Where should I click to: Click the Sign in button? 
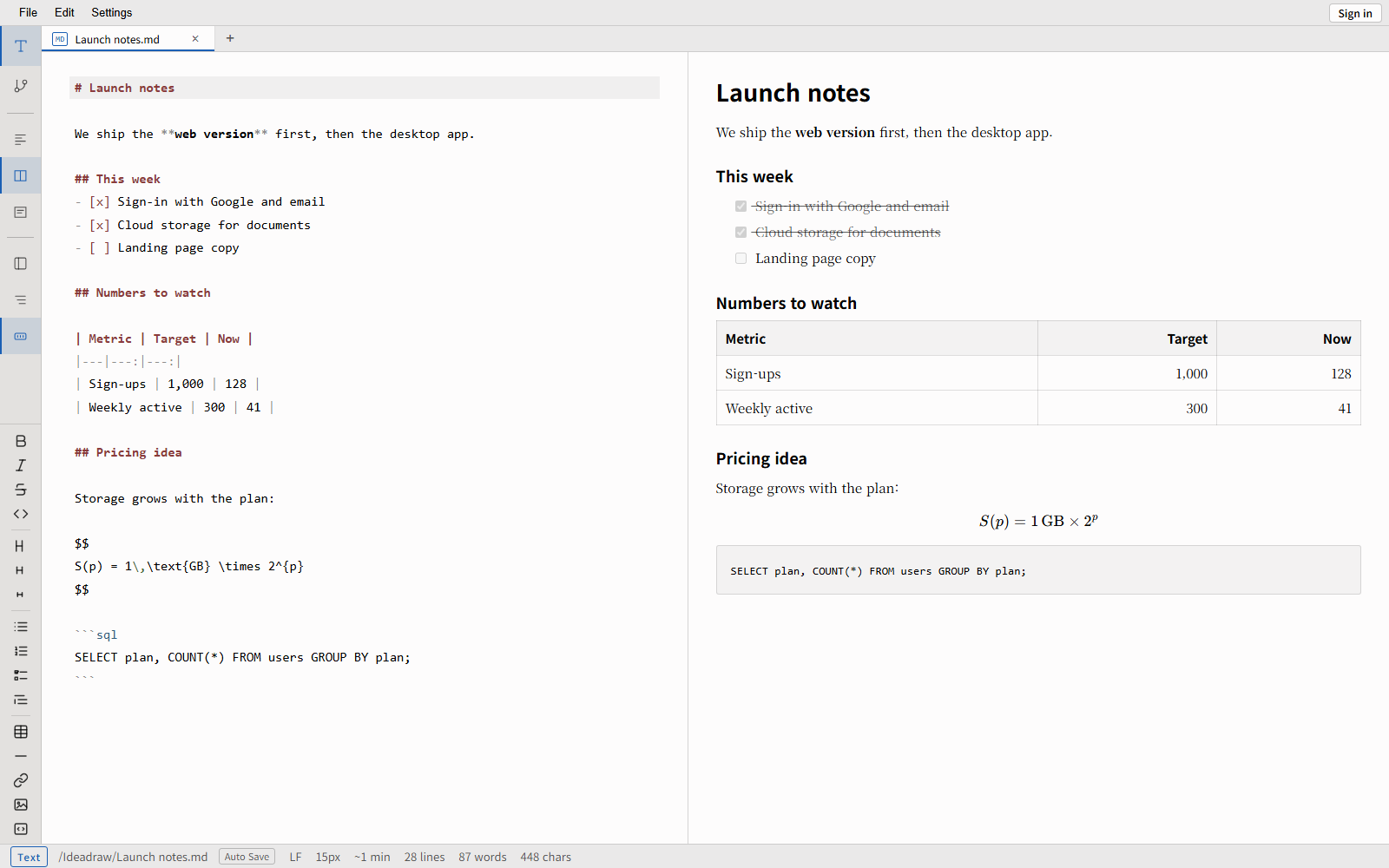(x=1354, y=13)
